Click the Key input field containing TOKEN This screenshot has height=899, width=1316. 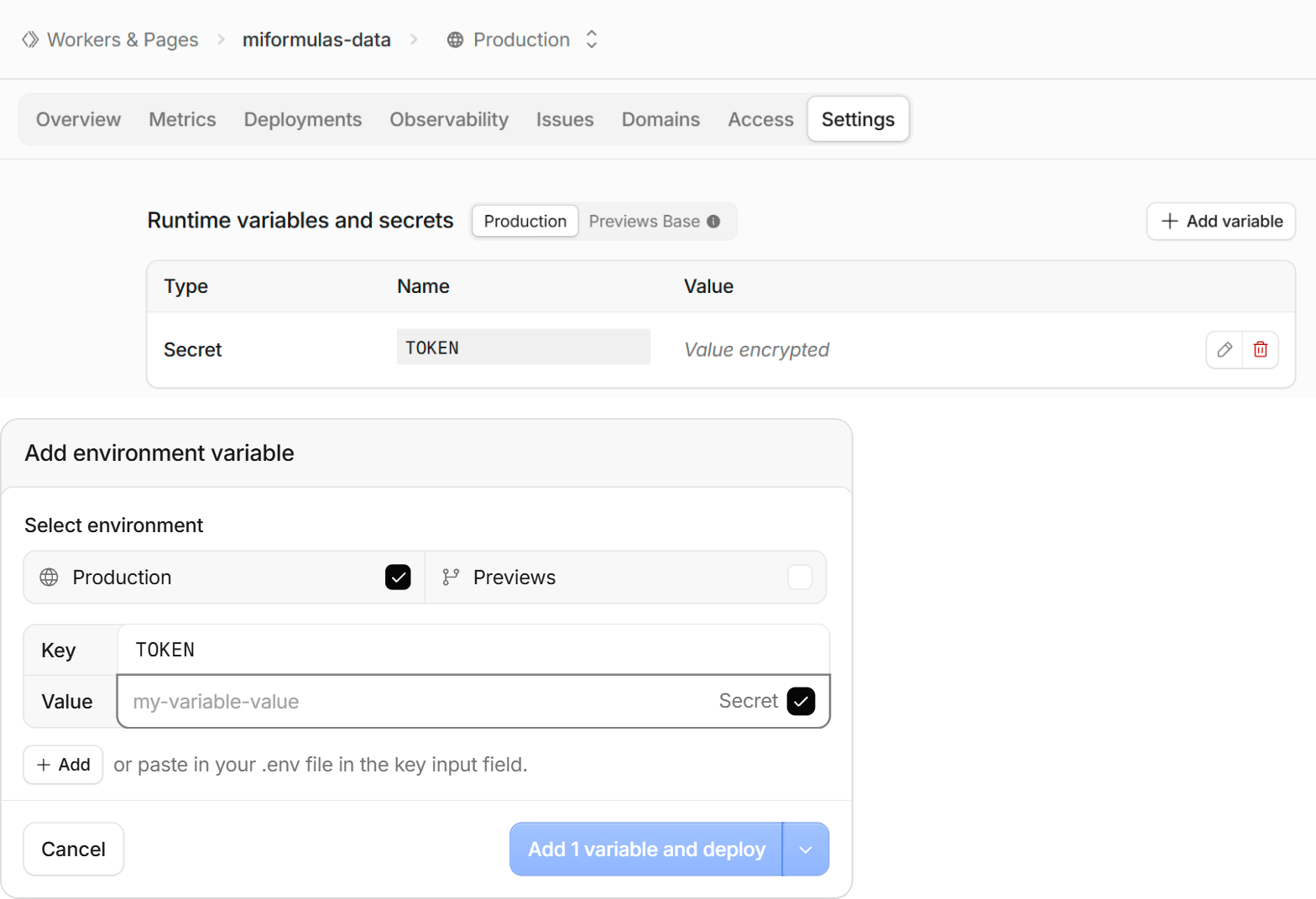click(x=473, y=650)
